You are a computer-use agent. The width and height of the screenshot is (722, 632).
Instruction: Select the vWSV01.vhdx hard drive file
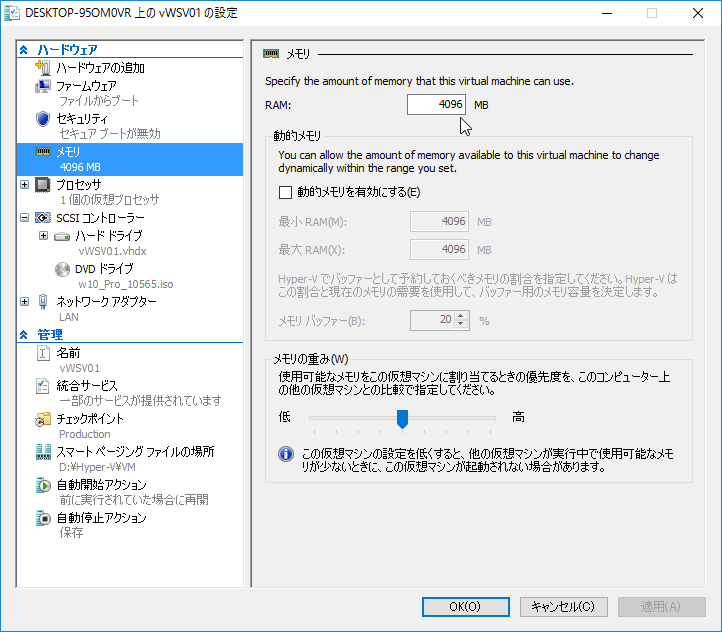[112, 251]
